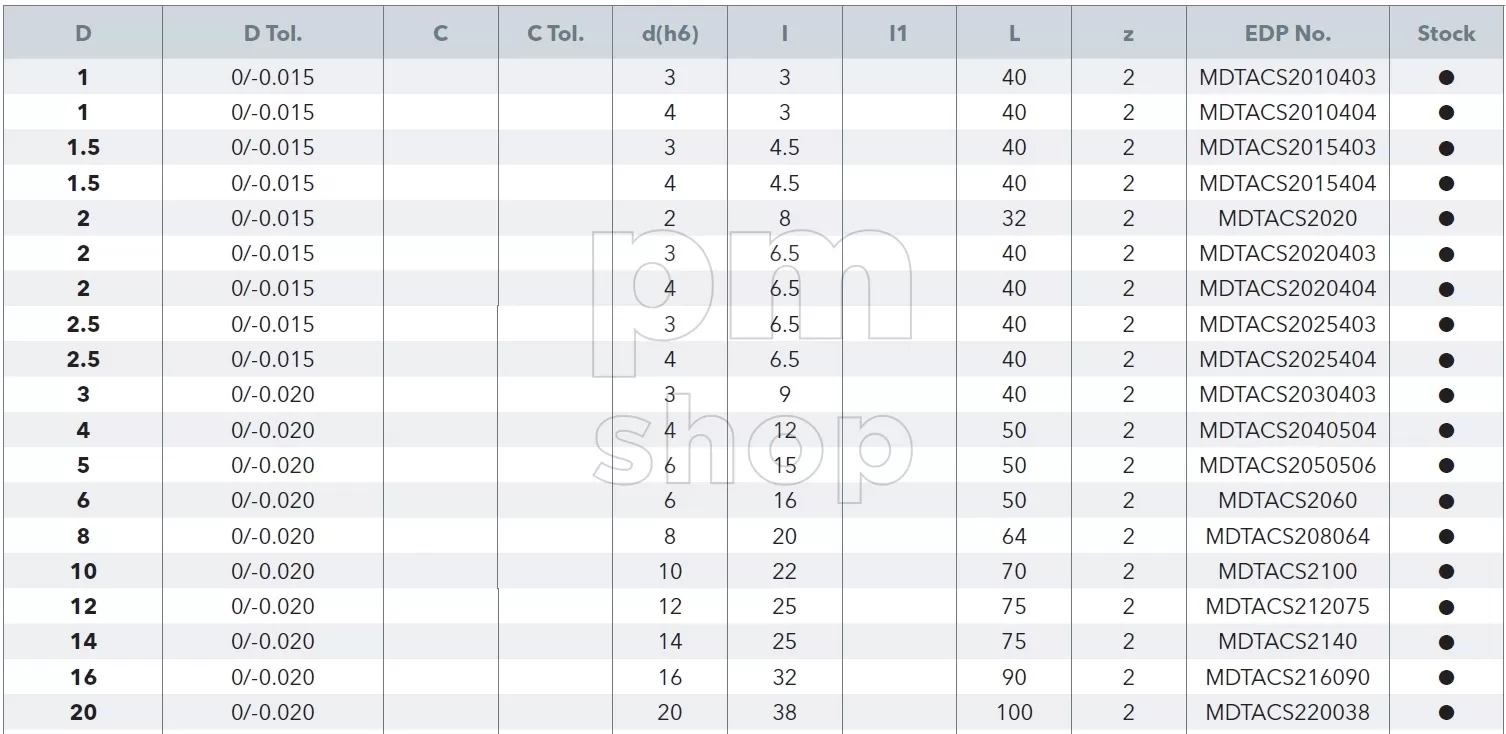The height and width of the screenshot is (734, 1506).
Task: Click the z column header
Action: 1128,34
